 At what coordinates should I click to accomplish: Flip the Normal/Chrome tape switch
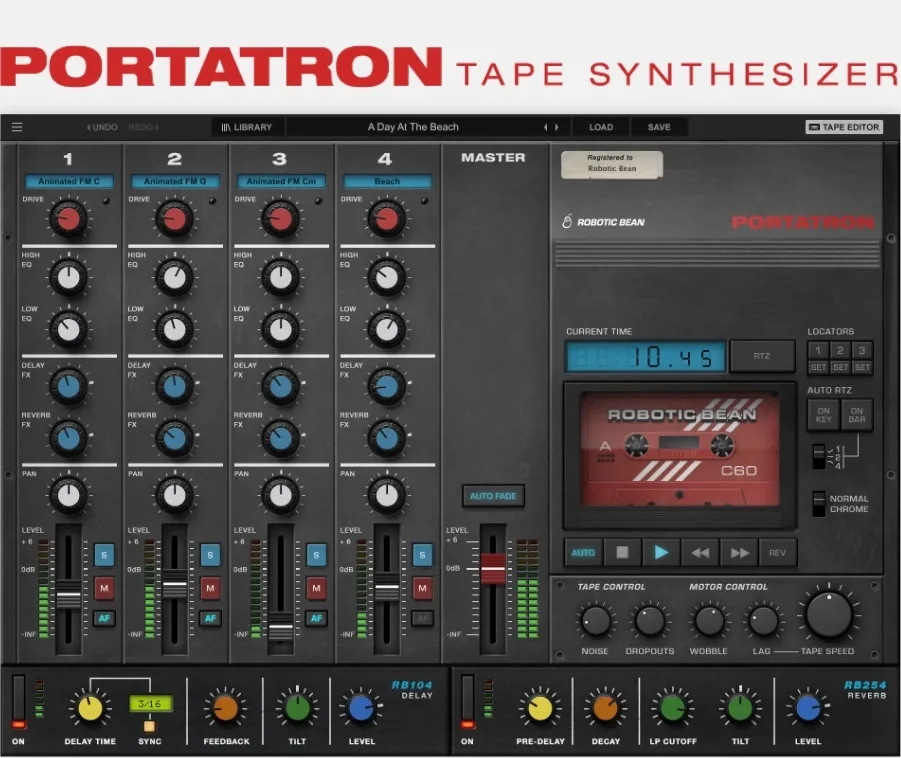pos(819,503)
